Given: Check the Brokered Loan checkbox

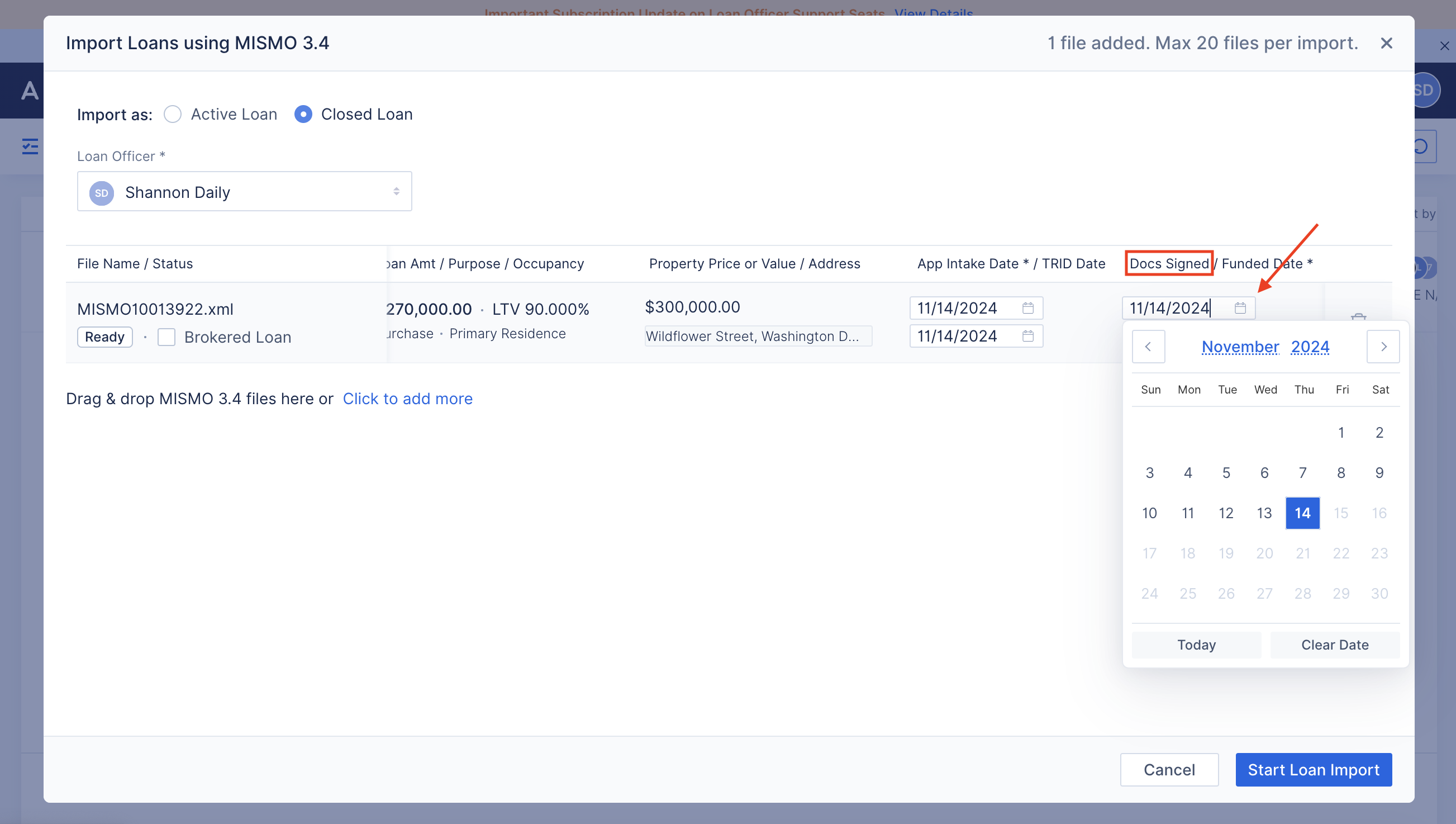Looking at the screenshot, I should pos(166,337).
